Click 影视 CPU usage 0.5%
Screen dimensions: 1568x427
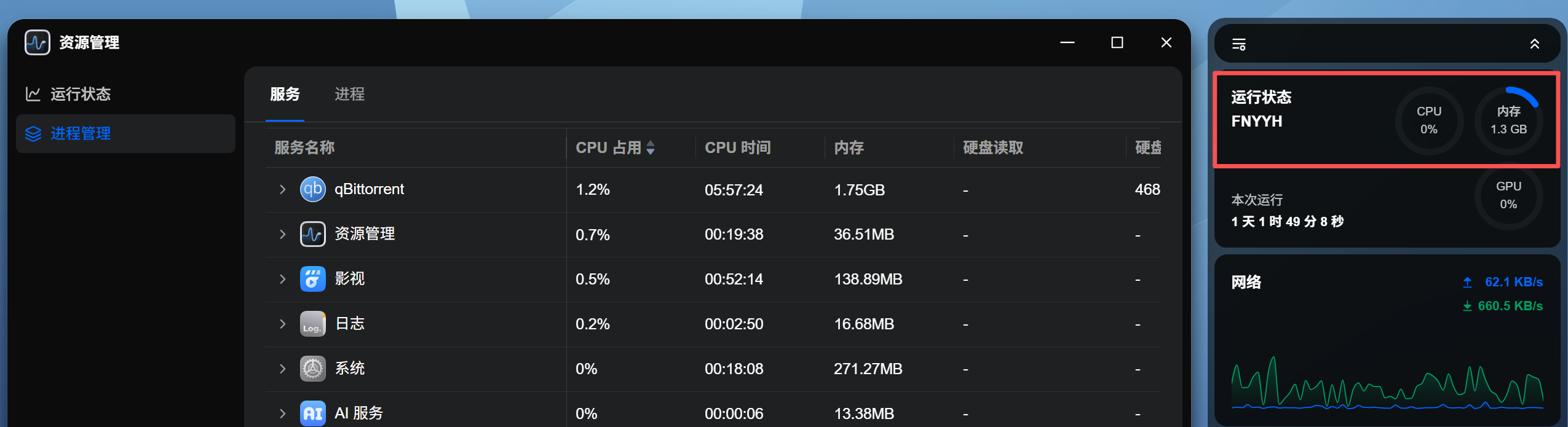pyautogui.click(x=593, y=280)
